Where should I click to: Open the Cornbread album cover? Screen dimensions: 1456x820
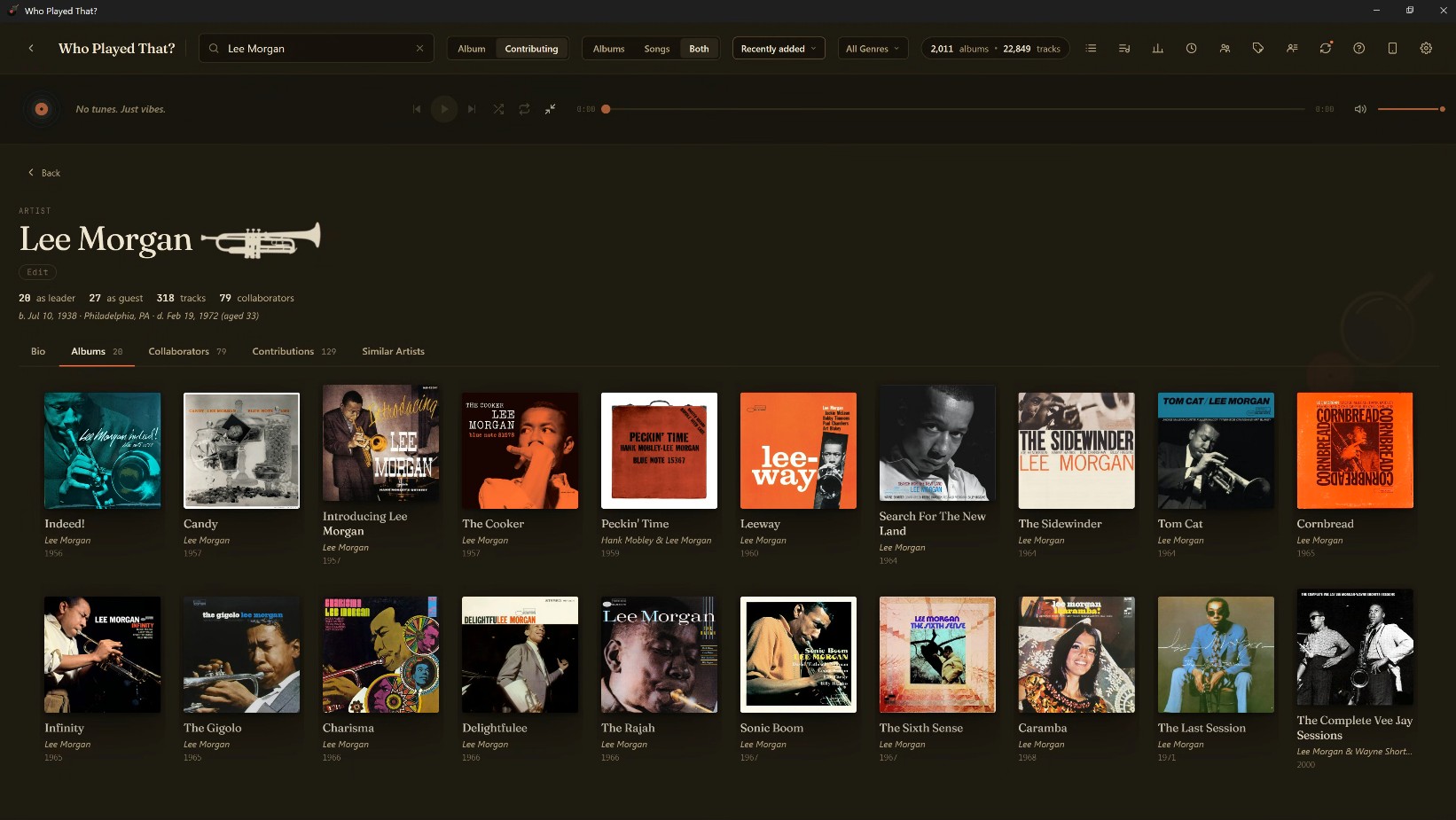1355,450
